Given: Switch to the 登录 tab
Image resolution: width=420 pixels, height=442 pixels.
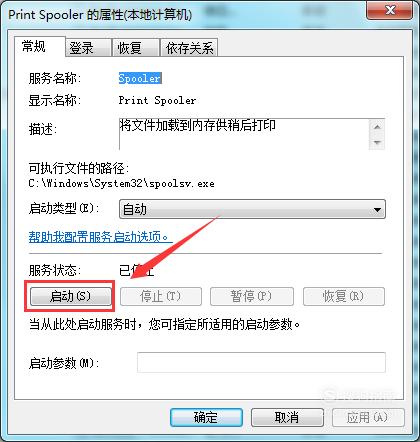Looking at the screenshot, I should tap(88, 48).
